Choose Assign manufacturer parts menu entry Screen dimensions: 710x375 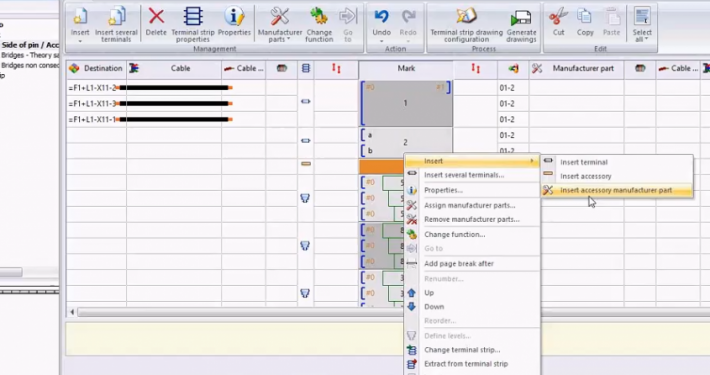tap(470, 205)
